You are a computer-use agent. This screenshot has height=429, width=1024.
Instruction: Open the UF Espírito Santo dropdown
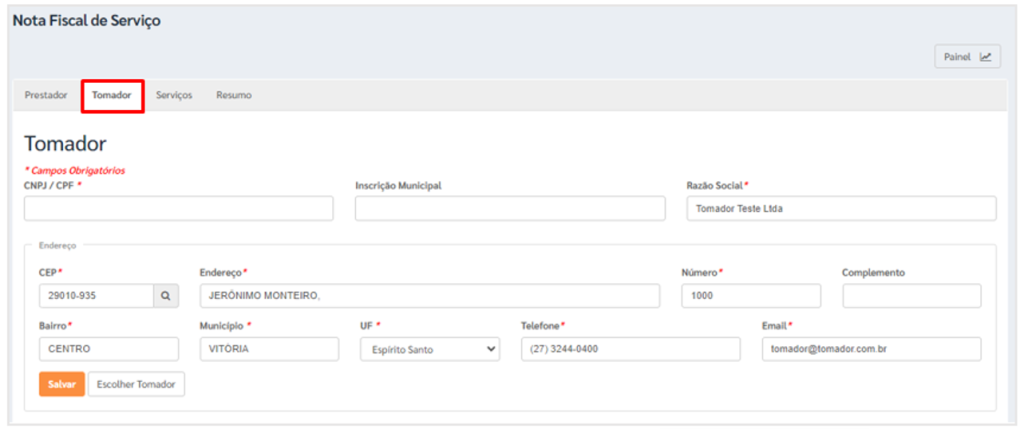coord(430,349)
